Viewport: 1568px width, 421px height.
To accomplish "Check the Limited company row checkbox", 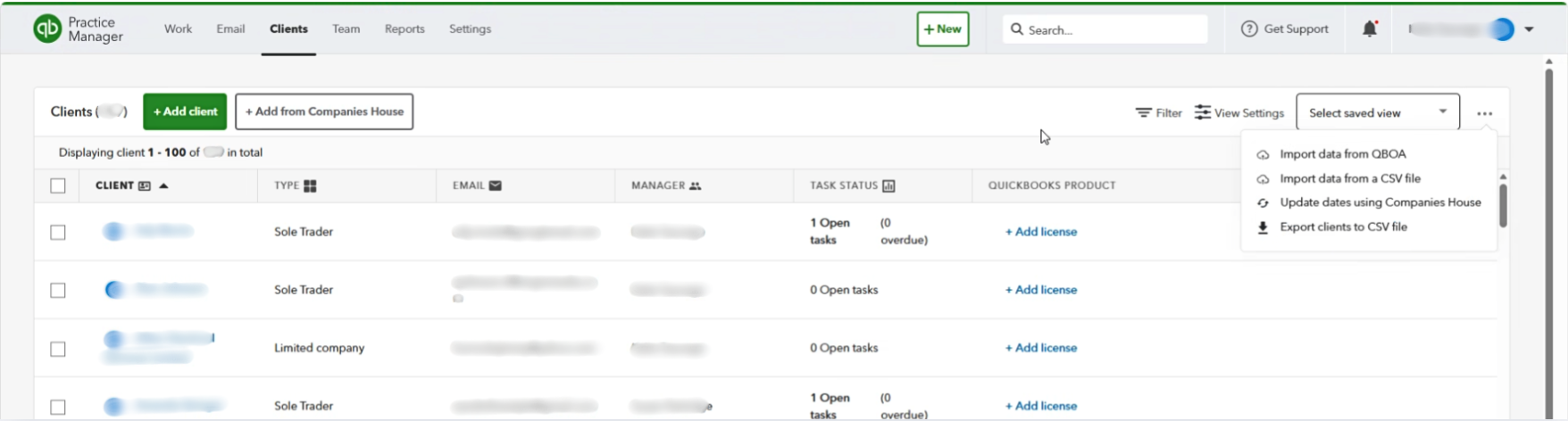I will pos(58,349).
